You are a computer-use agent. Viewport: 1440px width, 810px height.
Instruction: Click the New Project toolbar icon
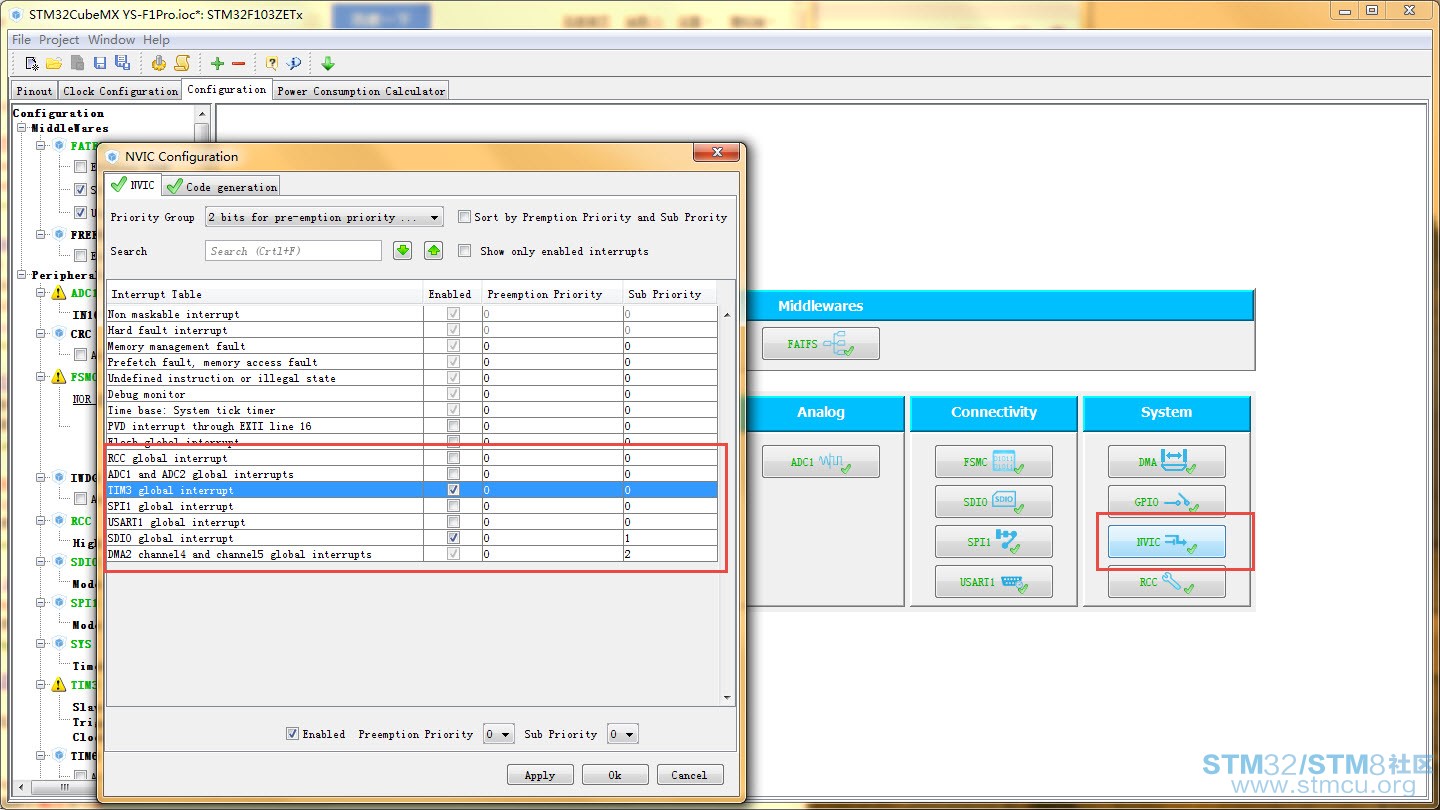click(x=32, y=63)
